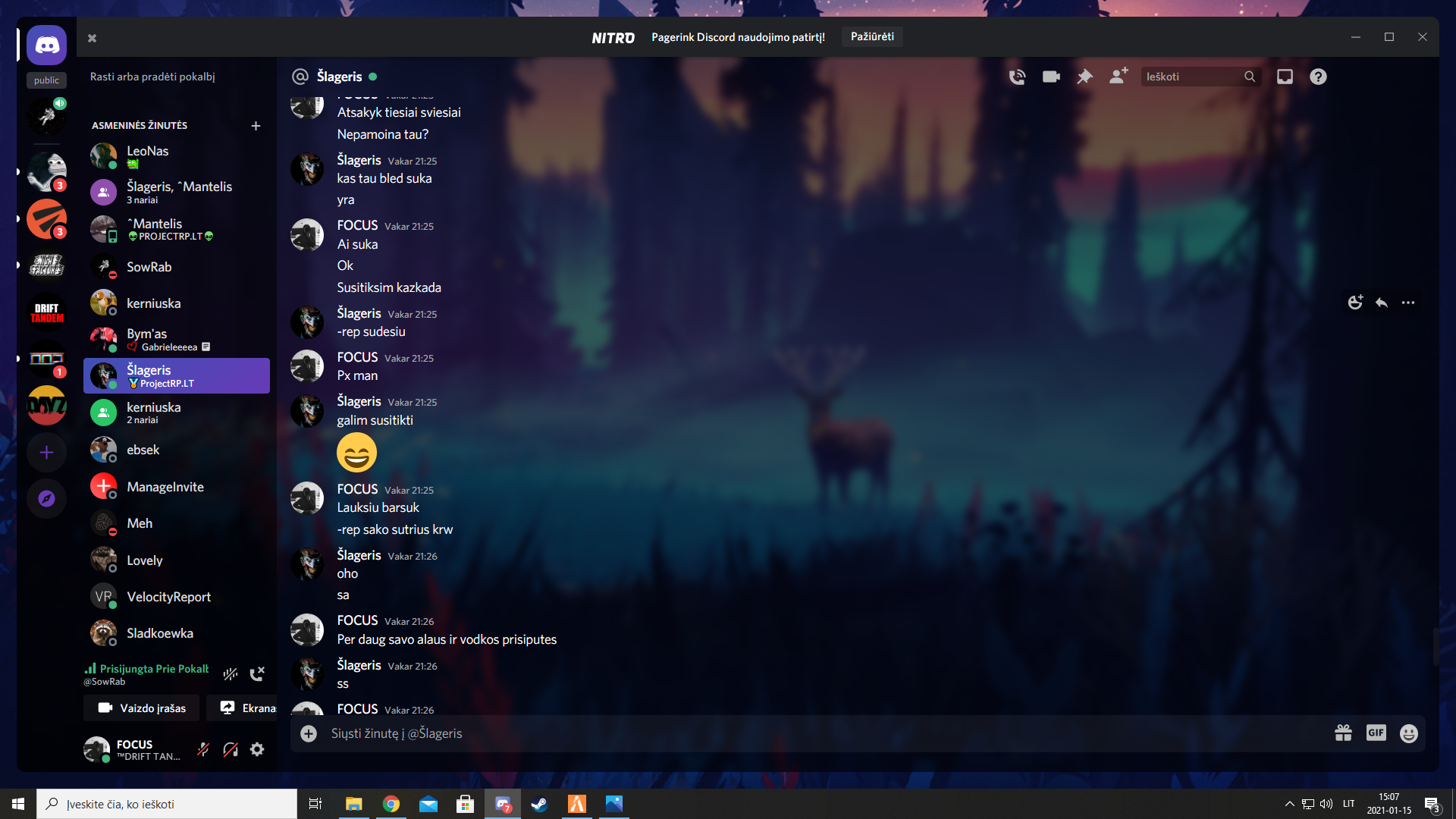Explore public servers compass

pos(47,499)
